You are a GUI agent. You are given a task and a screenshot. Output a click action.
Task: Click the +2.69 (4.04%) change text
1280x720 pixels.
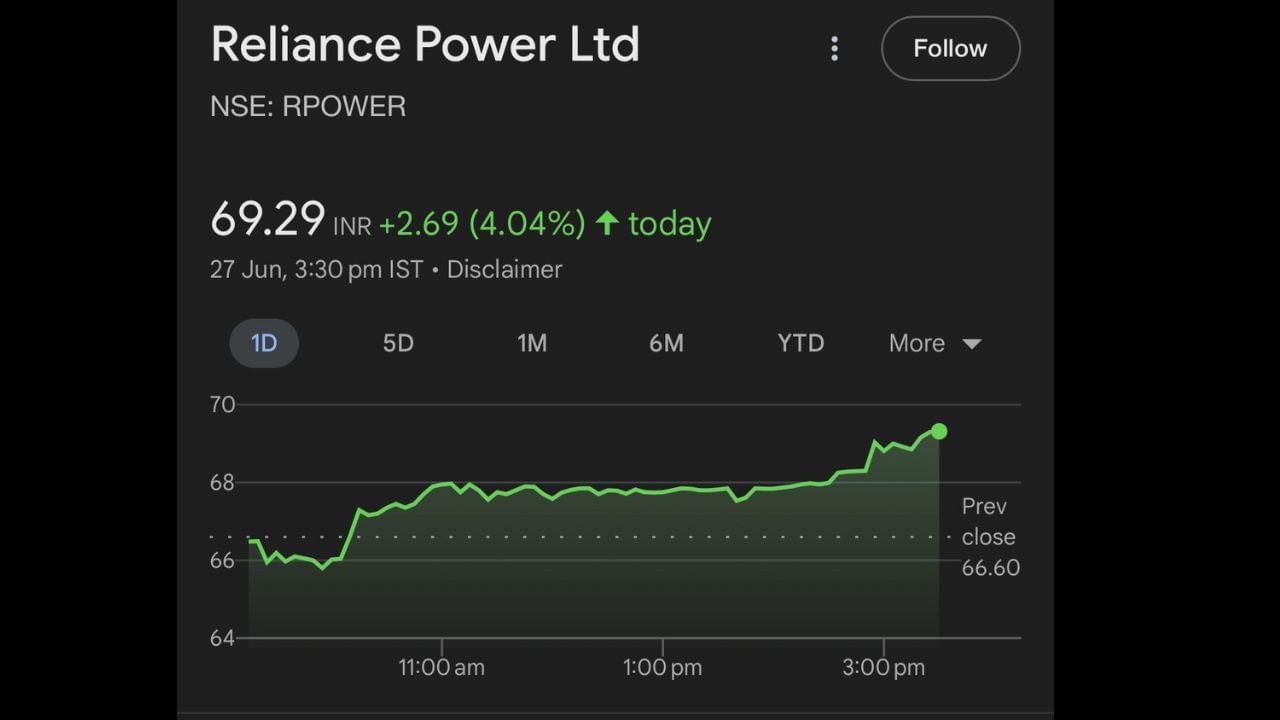[x=481, y=223]
